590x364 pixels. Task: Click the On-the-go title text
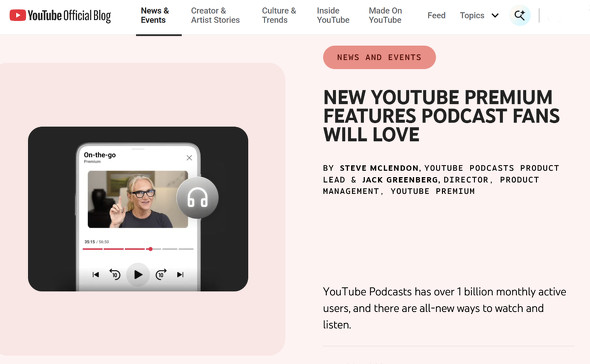[100, 155]
